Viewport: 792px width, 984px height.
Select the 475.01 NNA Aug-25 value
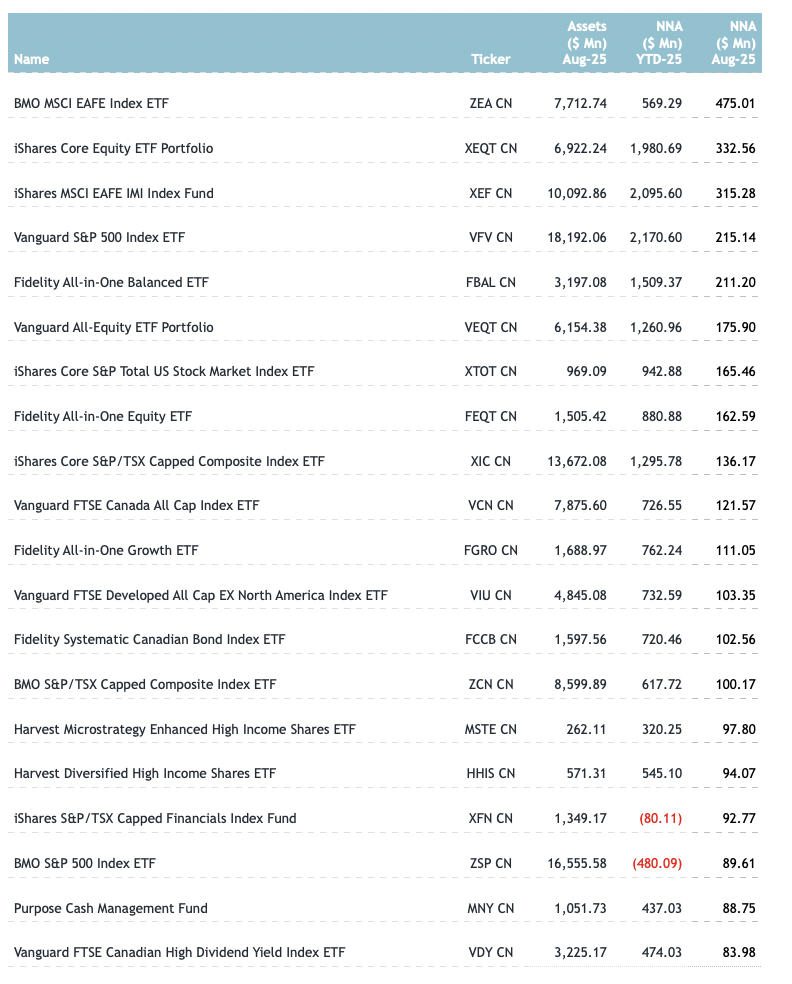click(x=735, y=103)
